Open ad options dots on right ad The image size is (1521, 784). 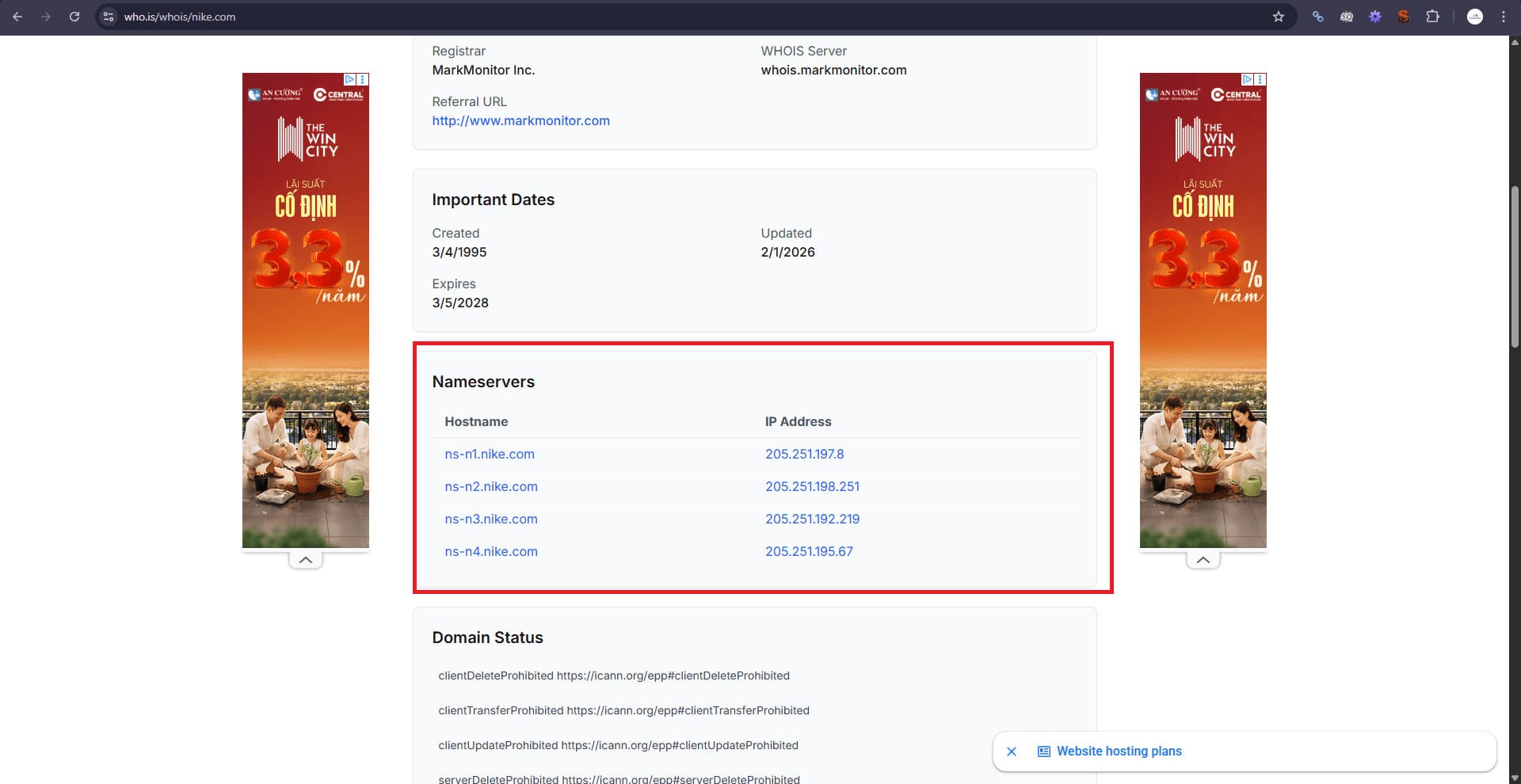click(1260, 79)
